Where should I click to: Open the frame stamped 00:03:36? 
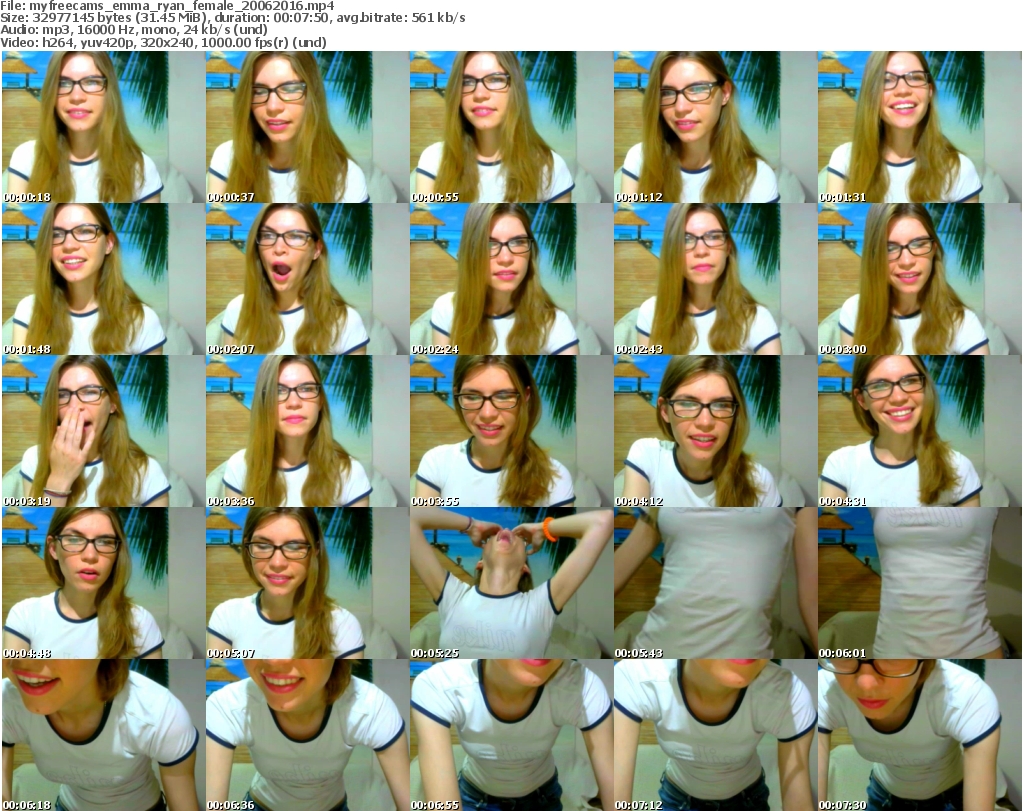[308, 431]
